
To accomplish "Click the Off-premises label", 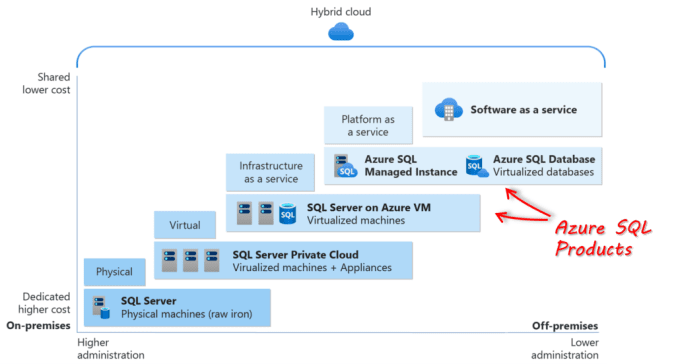I will pyautogui.click(x=565, y=326).
